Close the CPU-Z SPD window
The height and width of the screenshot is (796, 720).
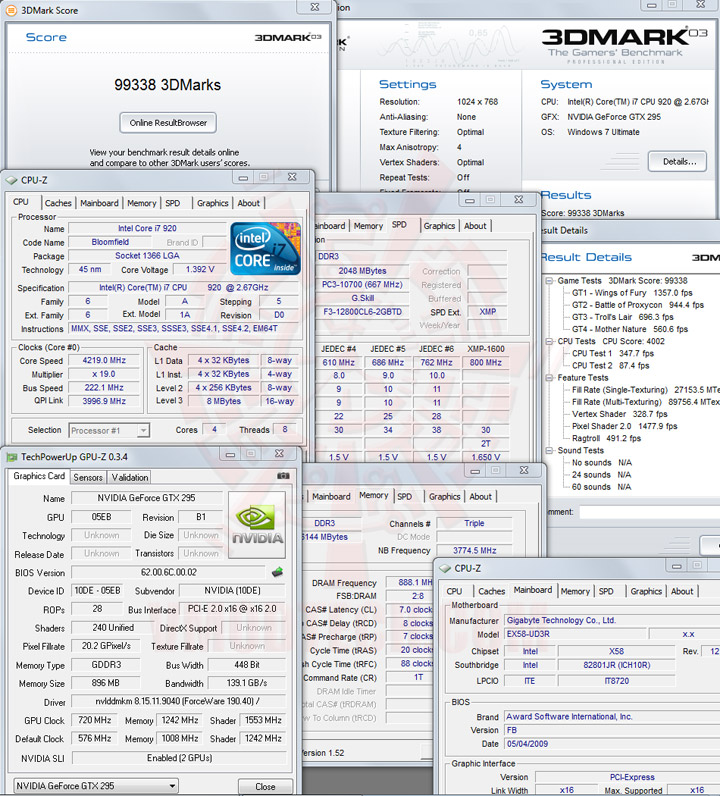coord(518,200)
